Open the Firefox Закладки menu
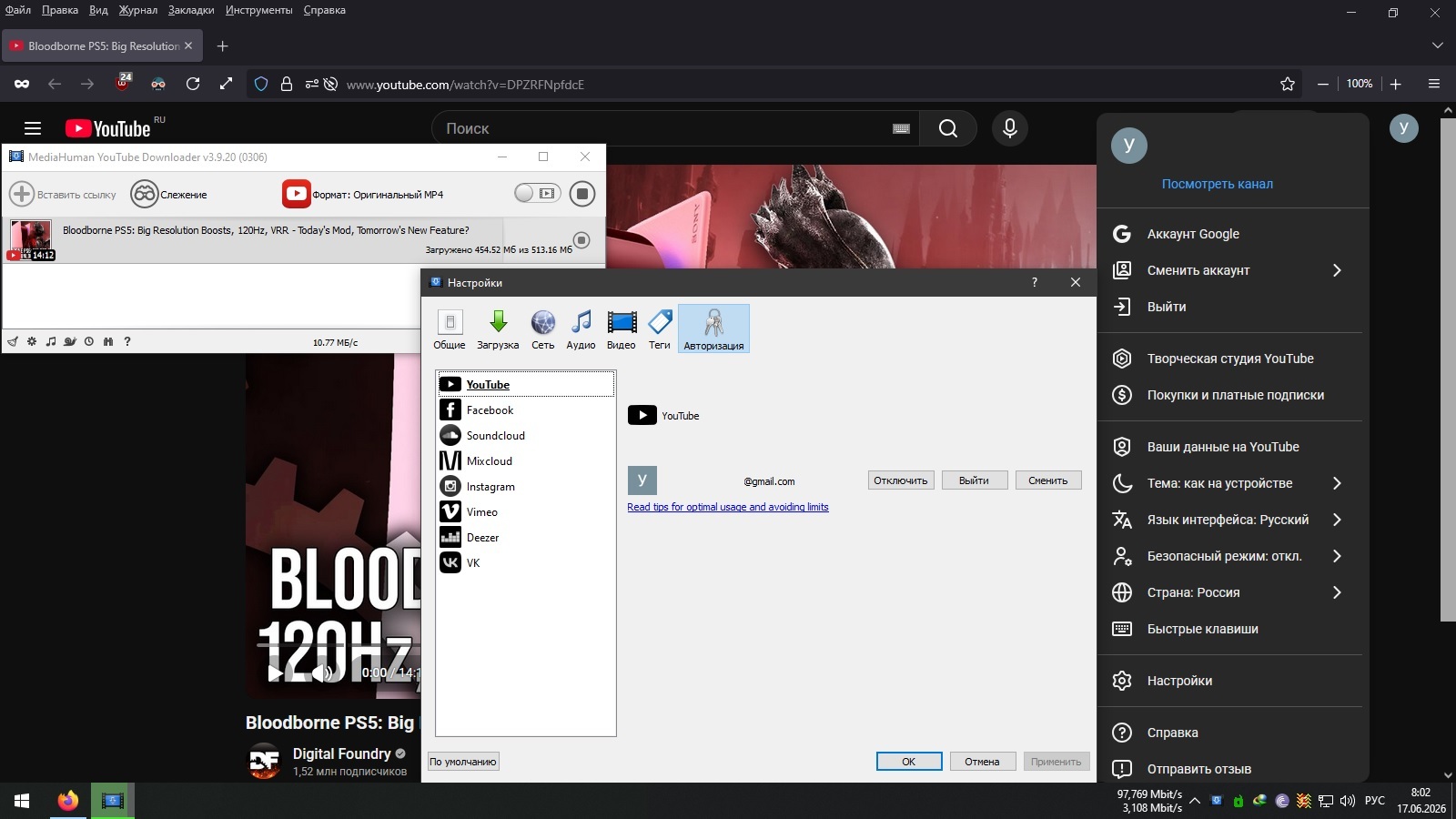Viewport: 1456px width, 819px height. tap(191, 10)
